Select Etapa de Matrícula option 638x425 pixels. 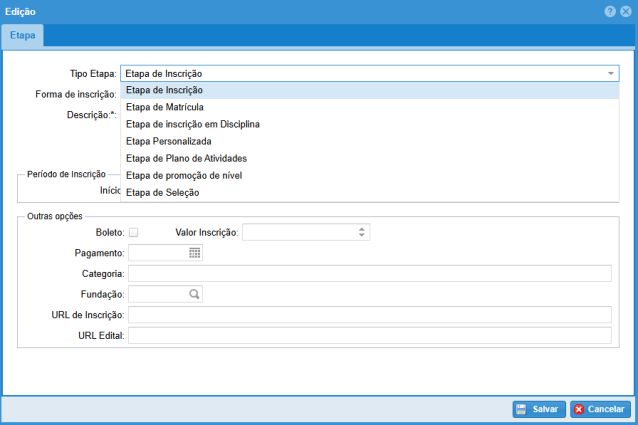165,107
